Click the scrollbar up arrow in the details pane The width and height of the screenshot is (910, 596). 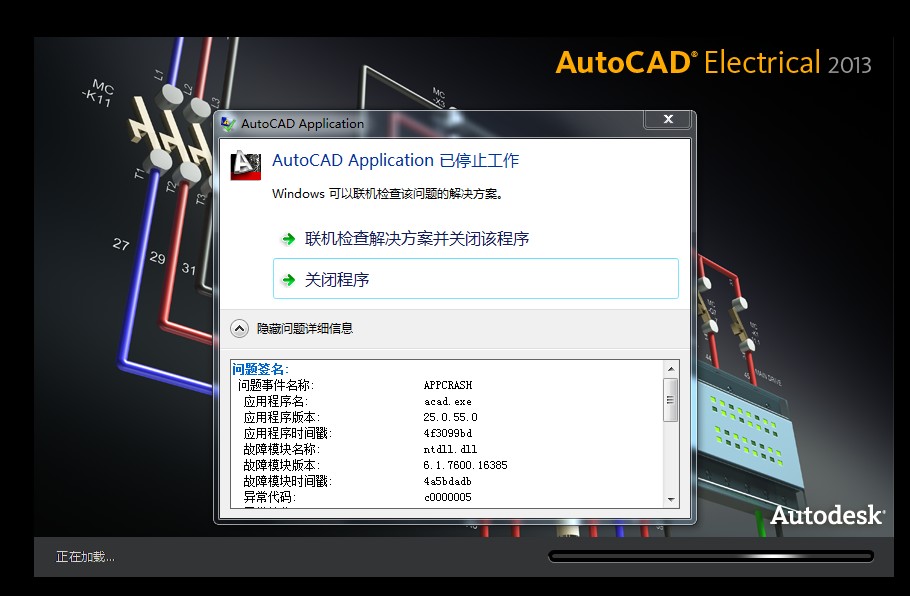(x=670, y=367)
